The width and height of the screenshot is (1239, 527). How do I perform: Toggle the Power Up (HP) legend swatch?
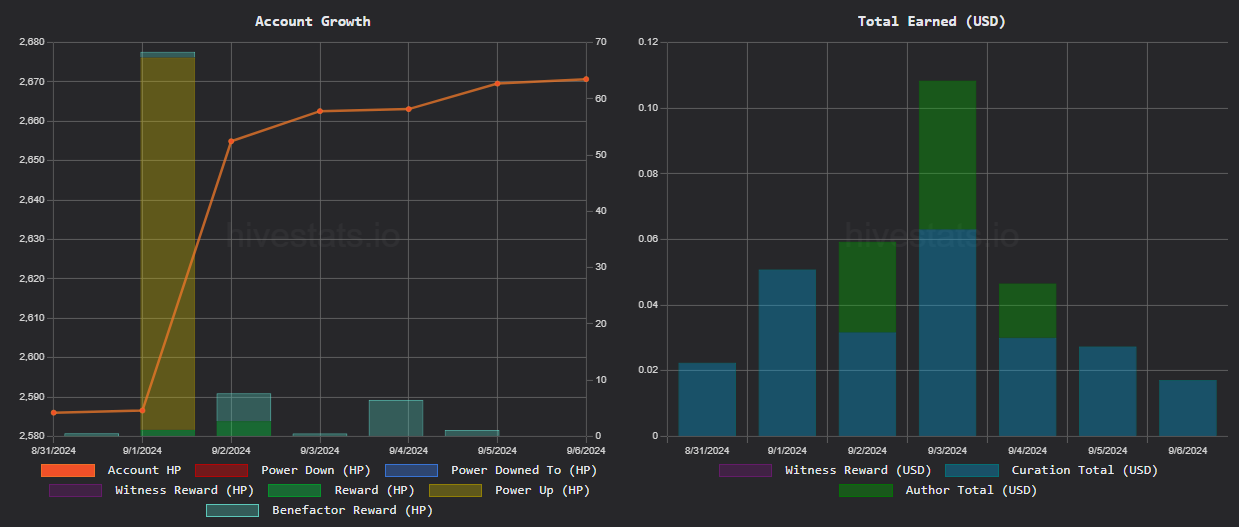455,490
